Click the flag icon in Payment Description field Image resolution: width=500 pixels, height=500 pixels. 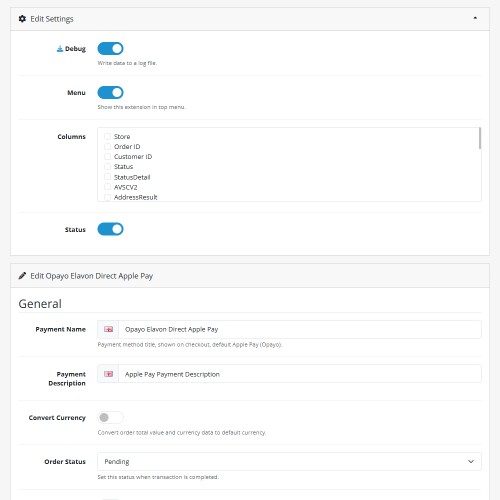(x=108, y=374)
